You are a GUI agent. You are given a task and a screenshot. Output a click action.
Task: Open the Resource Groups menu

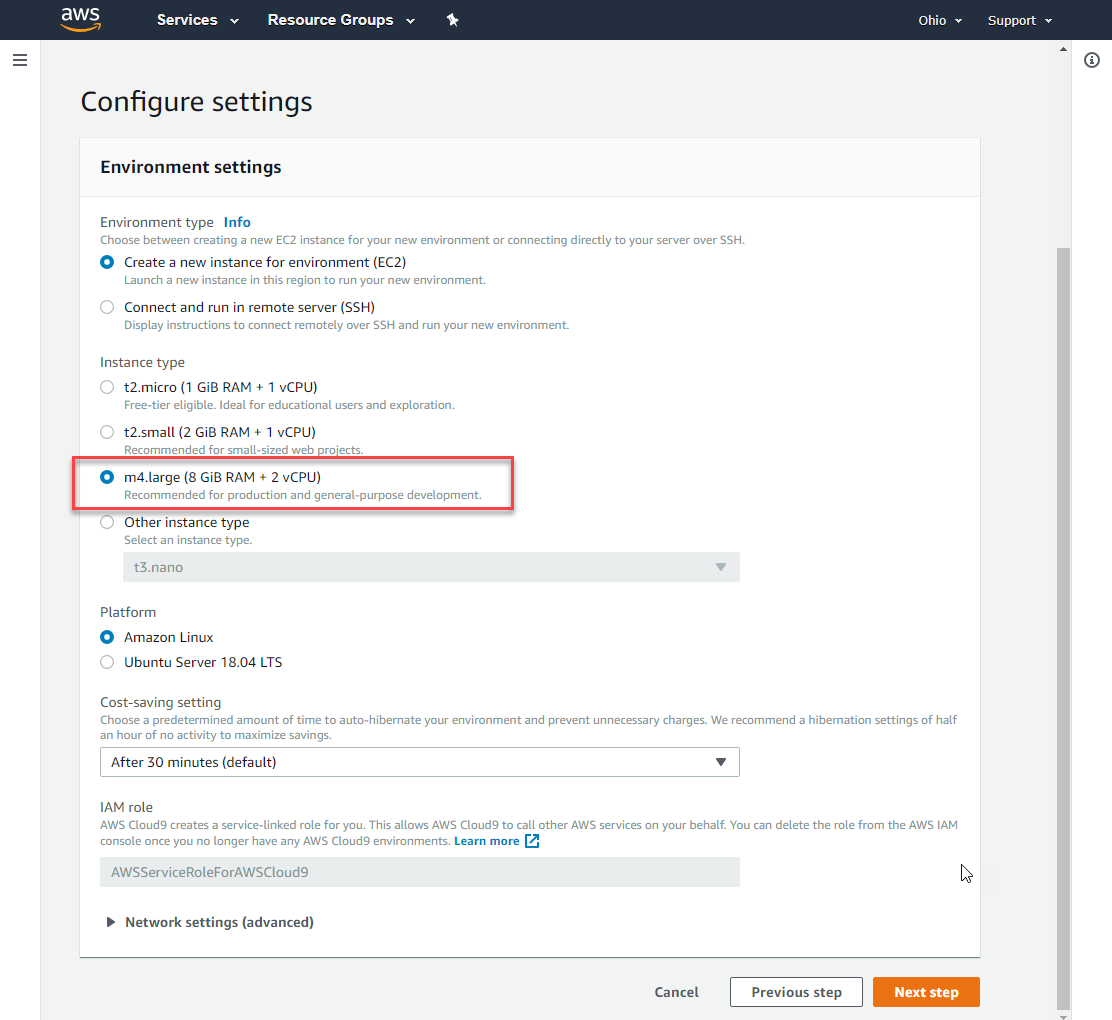coord(341,20)
